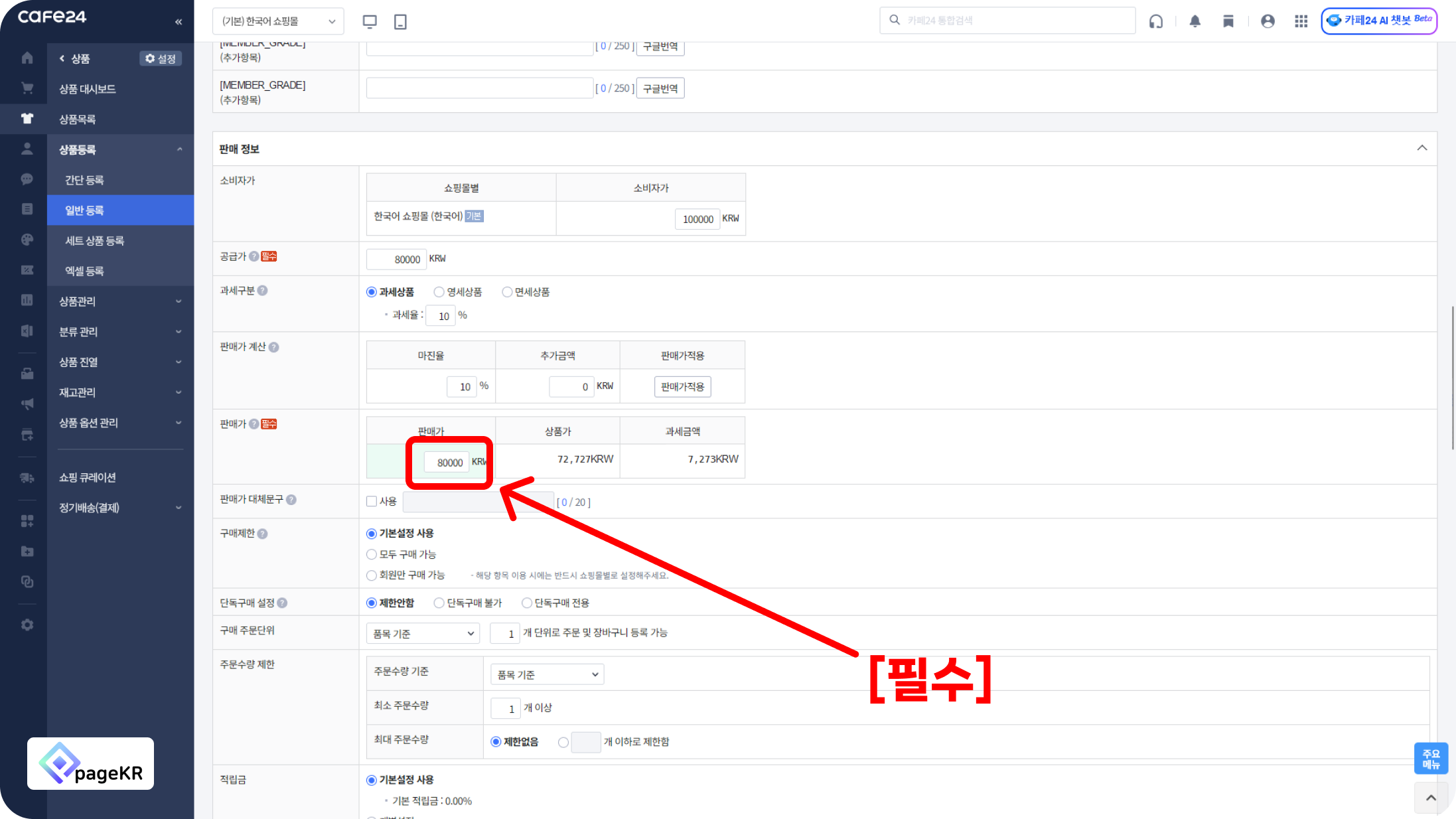The image size is (1456, 819).
Task: Click the mobile preview tablet icon
Action: 400,21
